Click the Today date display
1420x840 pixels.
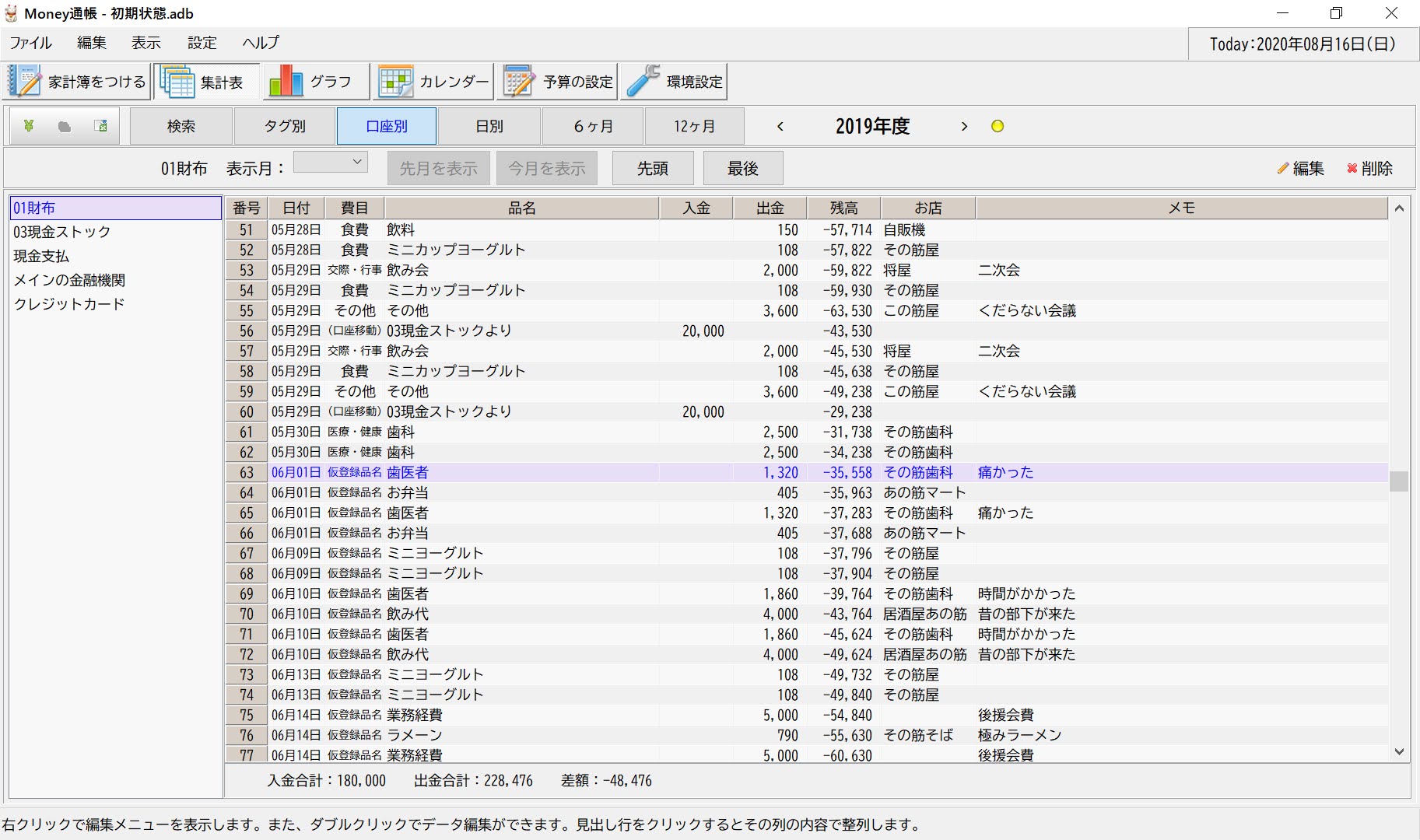[x=1303, y=44]
